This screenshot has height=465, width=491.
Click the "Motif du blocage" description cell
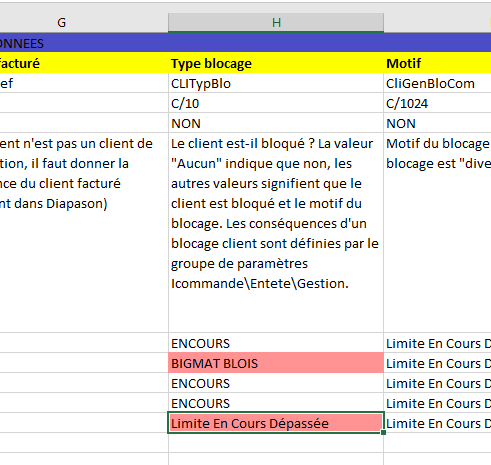point(437,233)
